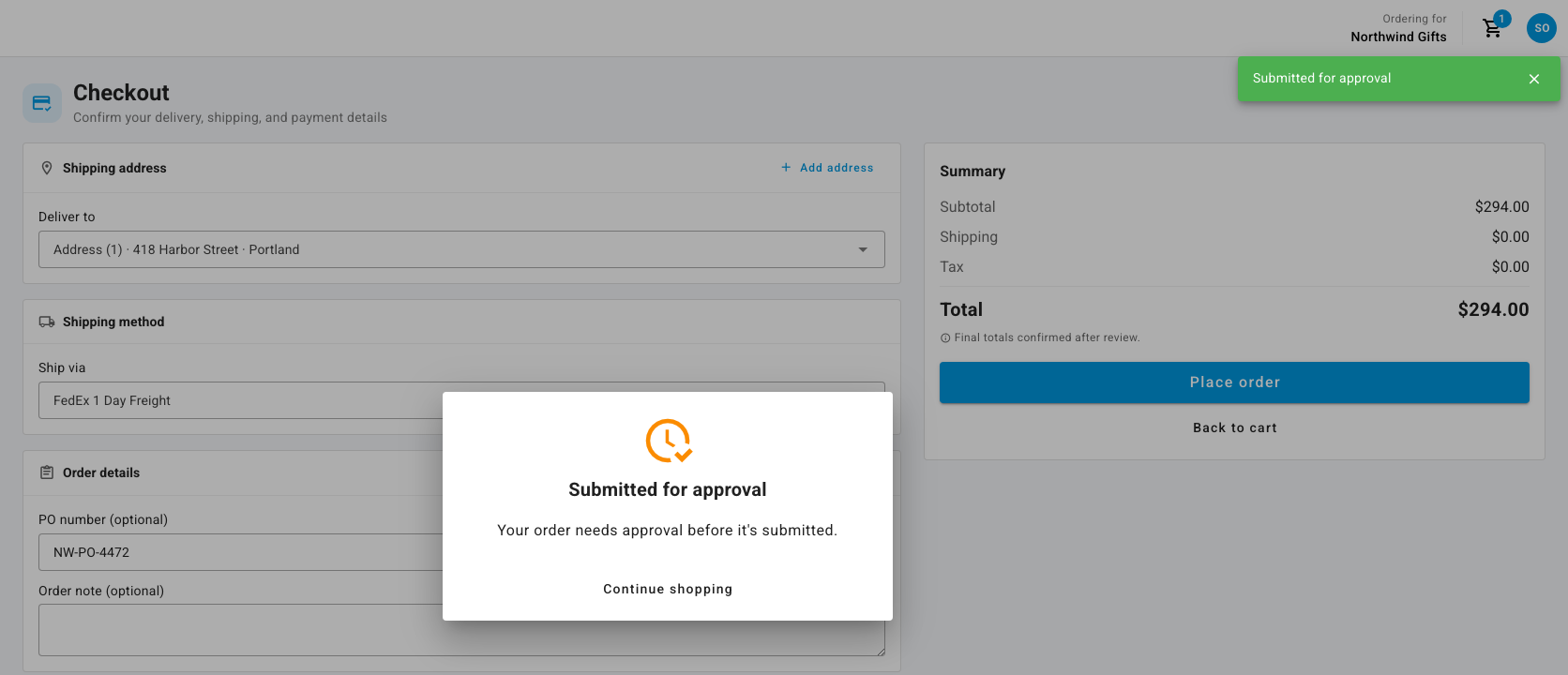Viewport: 1568px width, 675px height.
Task: Click Add address link
Action: click(828, 168)
